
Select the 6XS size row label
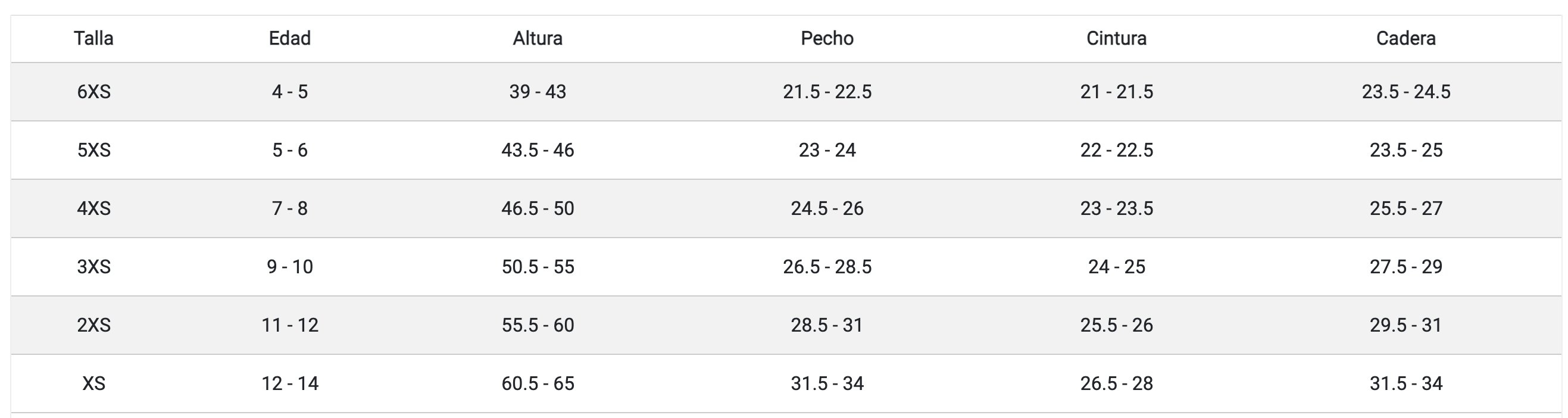(x=93, y=92)
